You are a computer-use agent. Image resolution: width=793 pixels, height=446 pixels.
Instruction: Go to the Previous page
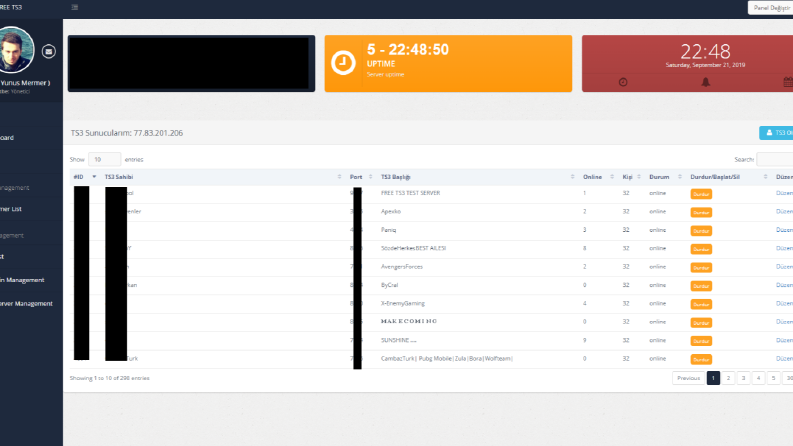coord(688,378)
